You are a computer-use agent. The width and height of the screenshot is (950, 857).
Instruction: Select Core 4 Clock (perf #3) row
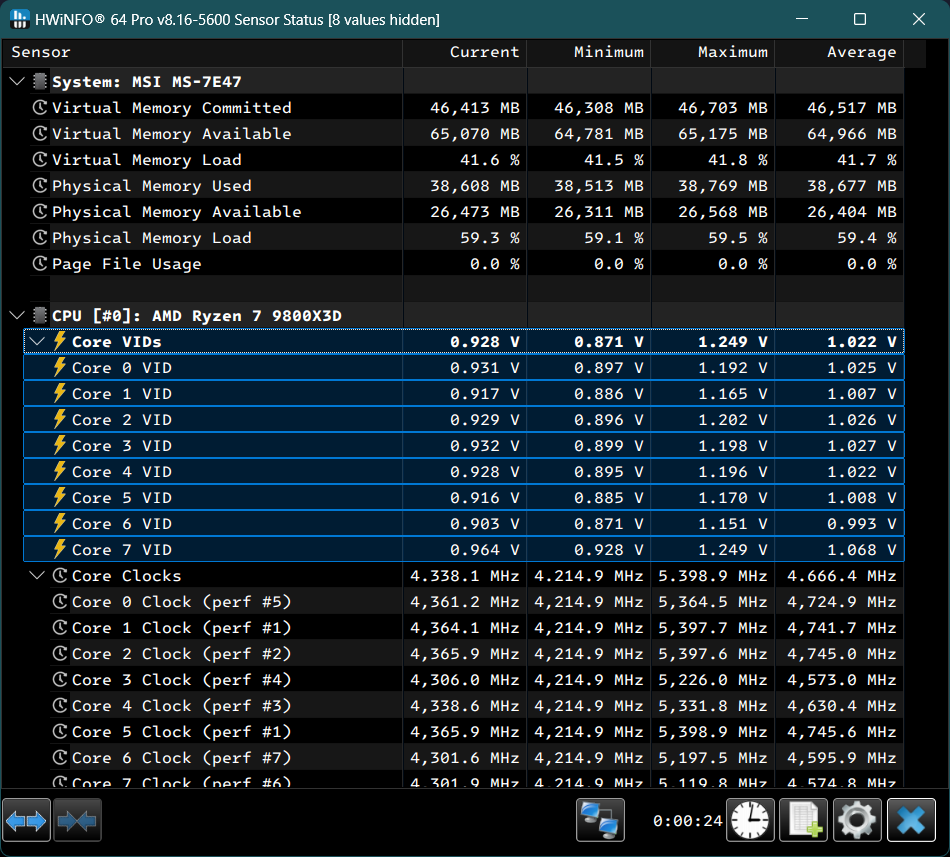tap(476, 706)
